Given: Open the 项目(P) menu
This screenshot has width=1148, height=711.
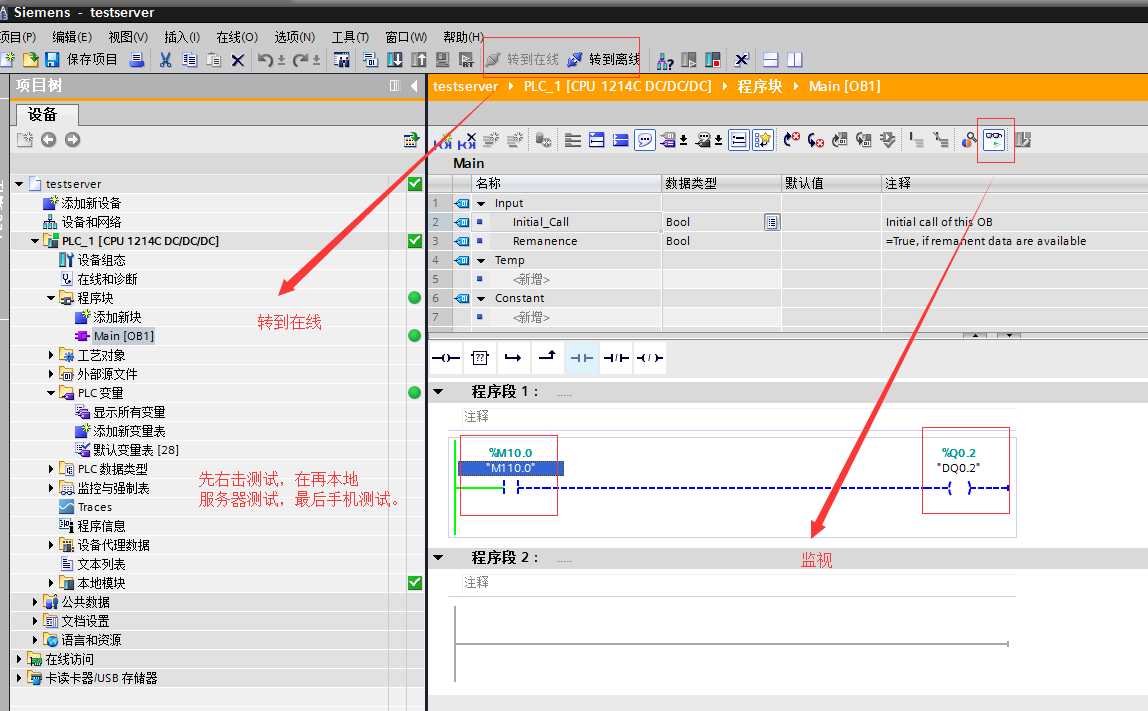Looking at the screenshot, I should click(x=18, y=37).
